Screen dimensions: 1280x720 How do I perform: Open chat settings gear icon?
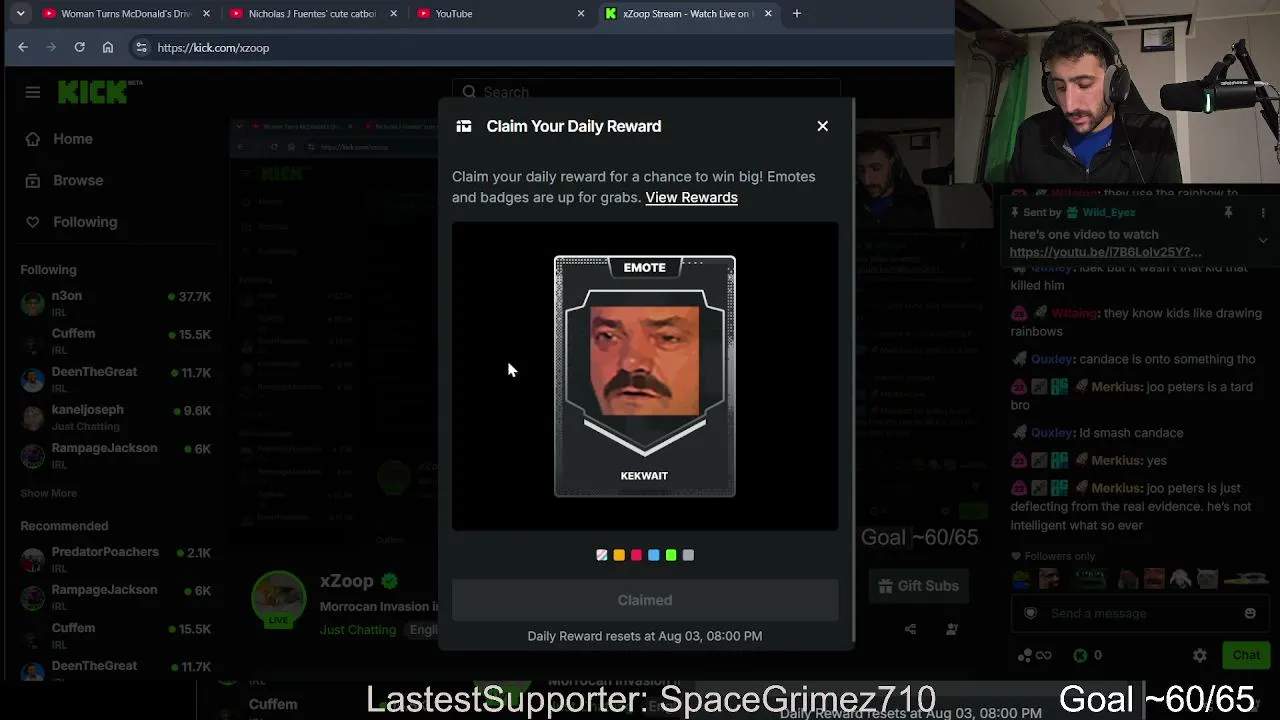pos(1200,656)
